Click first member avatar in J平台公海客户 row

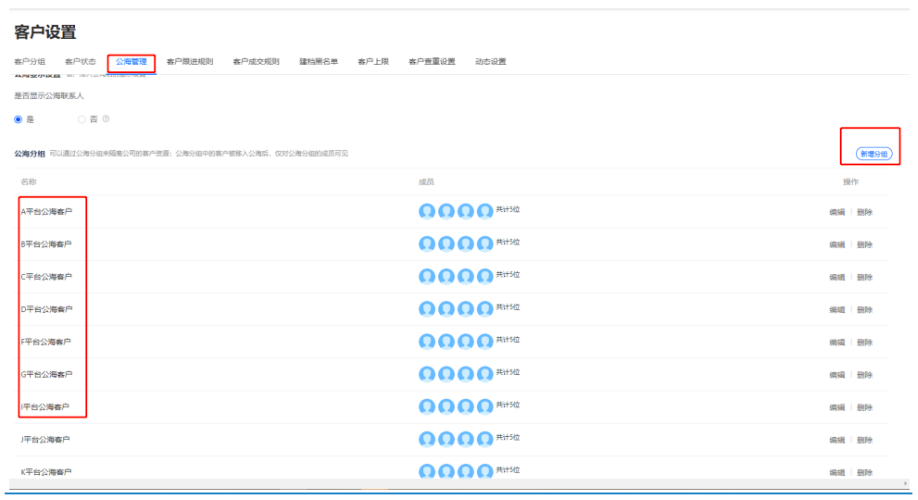tap(427, 439)
